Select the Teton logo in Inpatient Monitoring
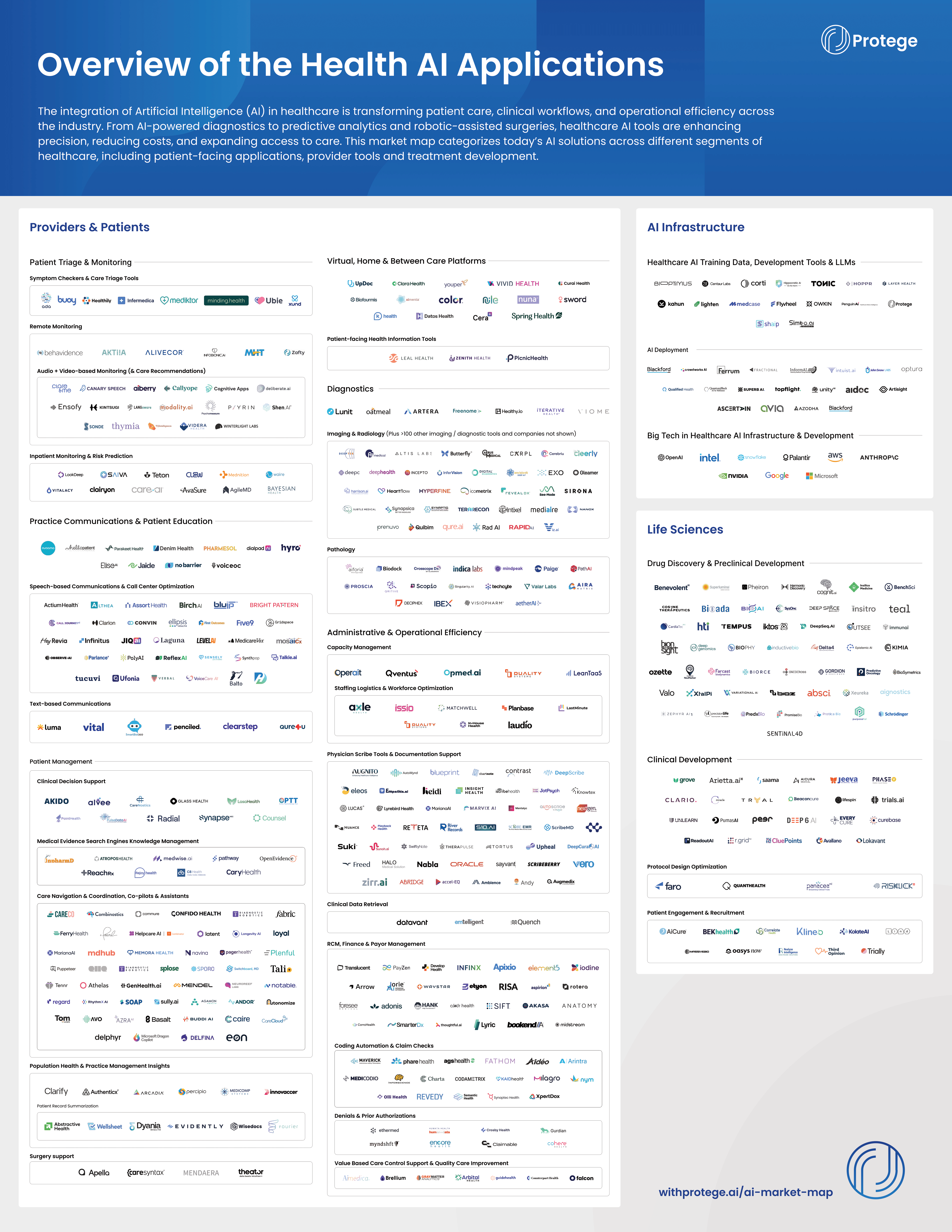This screenshot has height=1232, width=952. 157,475
